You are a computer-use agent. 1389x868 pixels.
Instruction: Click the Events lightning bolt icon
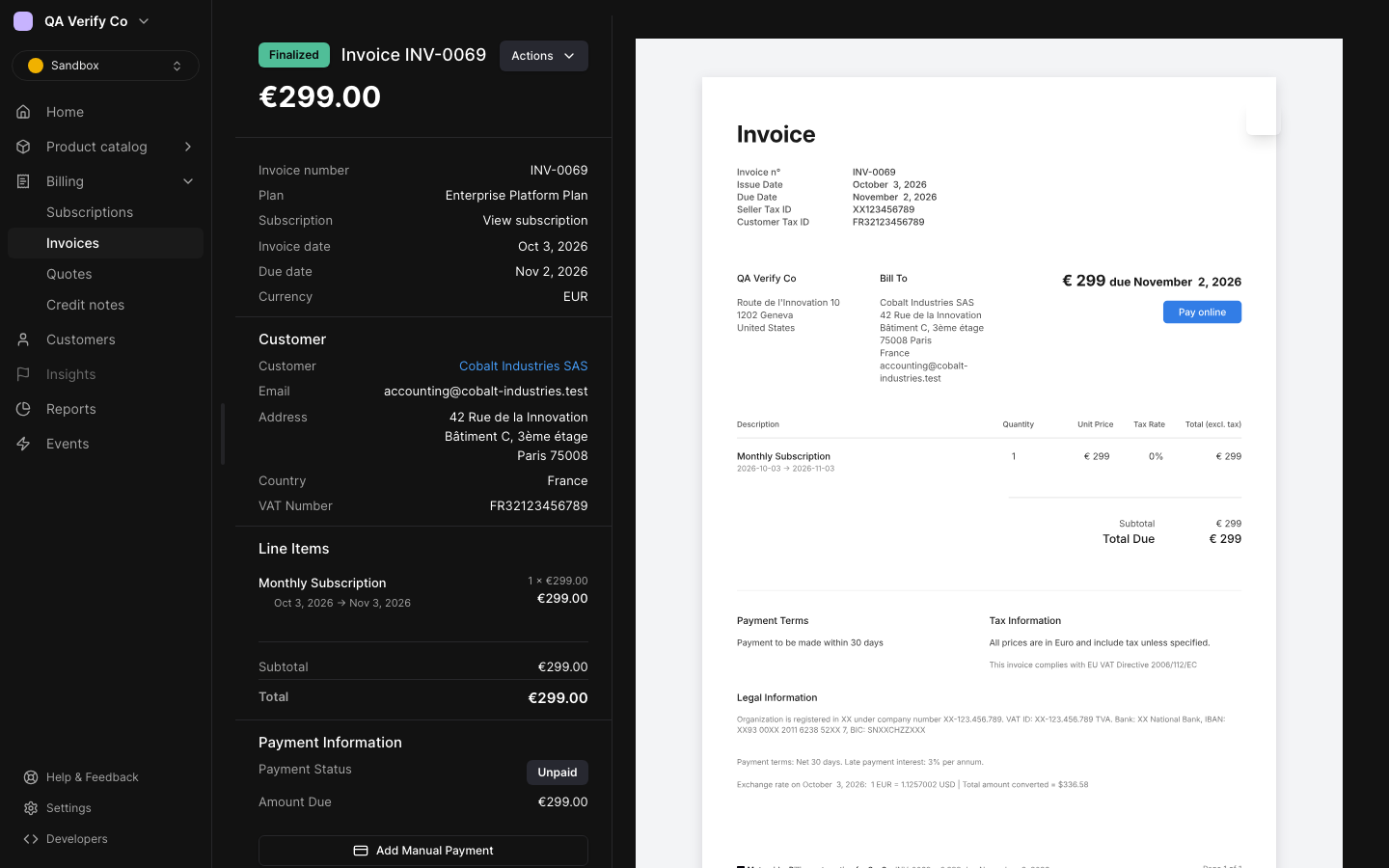(x=23, y=444)
